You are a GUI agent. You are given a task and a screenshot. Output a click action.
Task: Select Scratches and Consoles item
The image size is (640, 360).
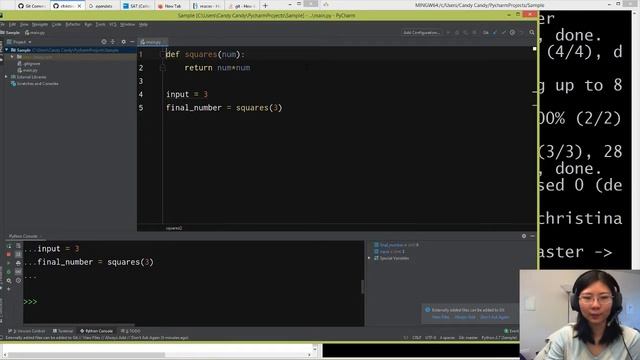click(x=35, y=84)
